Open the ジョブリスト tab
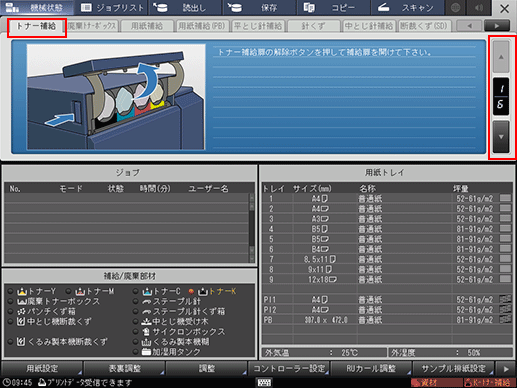 coord(112,8)
